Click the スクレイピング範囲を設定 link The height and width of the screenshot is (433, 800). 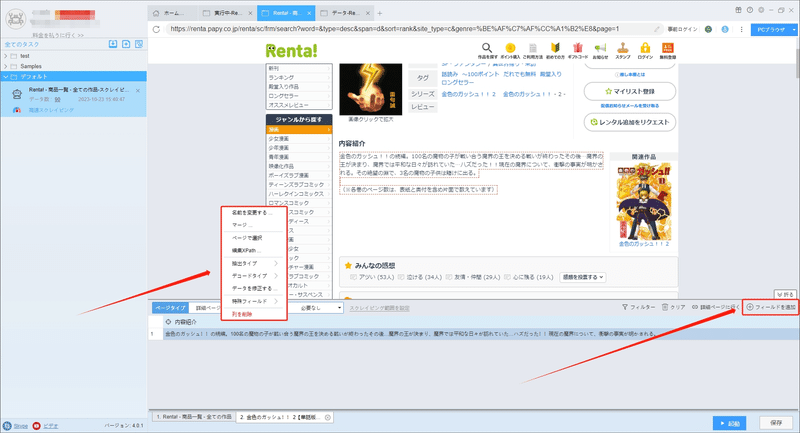pyautogui.click(x=379, y=308)
